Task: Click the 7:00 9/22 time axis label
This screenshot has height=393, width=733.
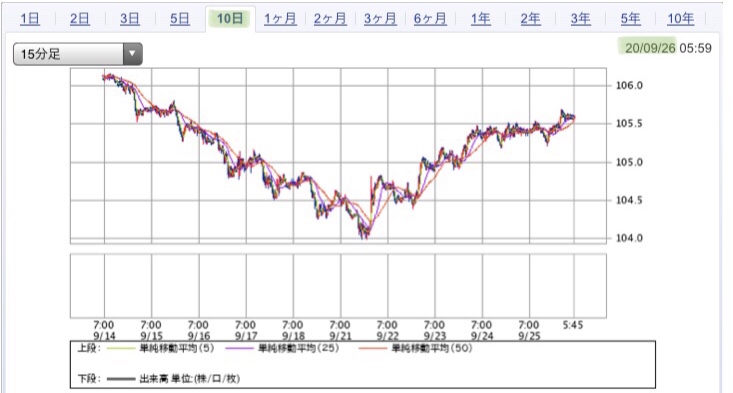Action: click(x=388, y=330)
